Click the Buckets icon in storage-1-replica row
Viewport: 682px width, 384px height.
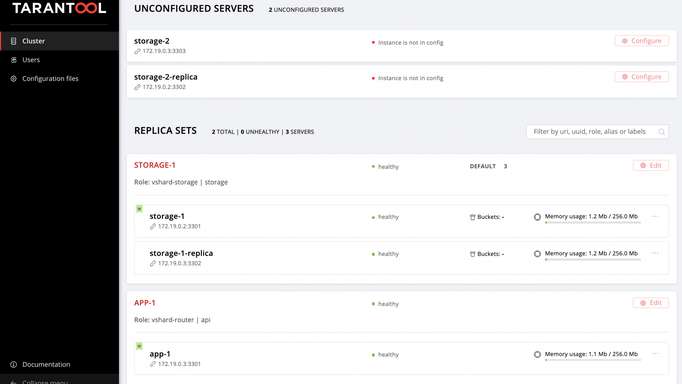(472, 254)
